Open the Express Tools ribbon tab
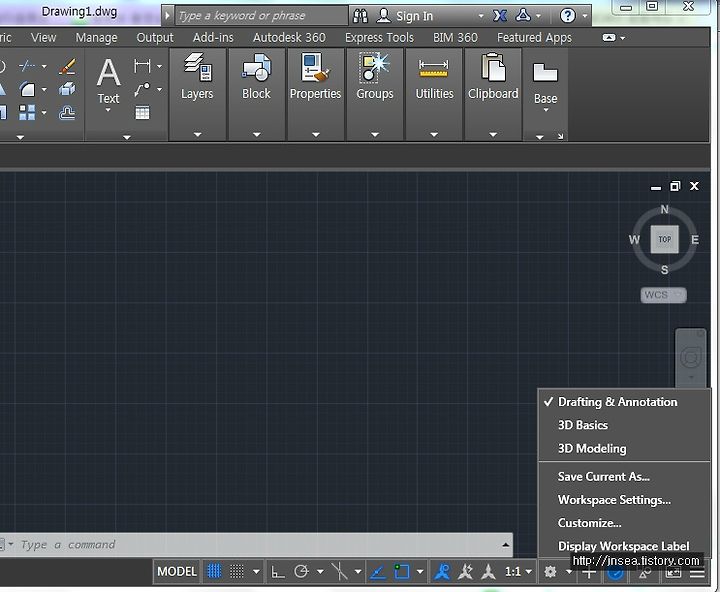 point(379,38)
